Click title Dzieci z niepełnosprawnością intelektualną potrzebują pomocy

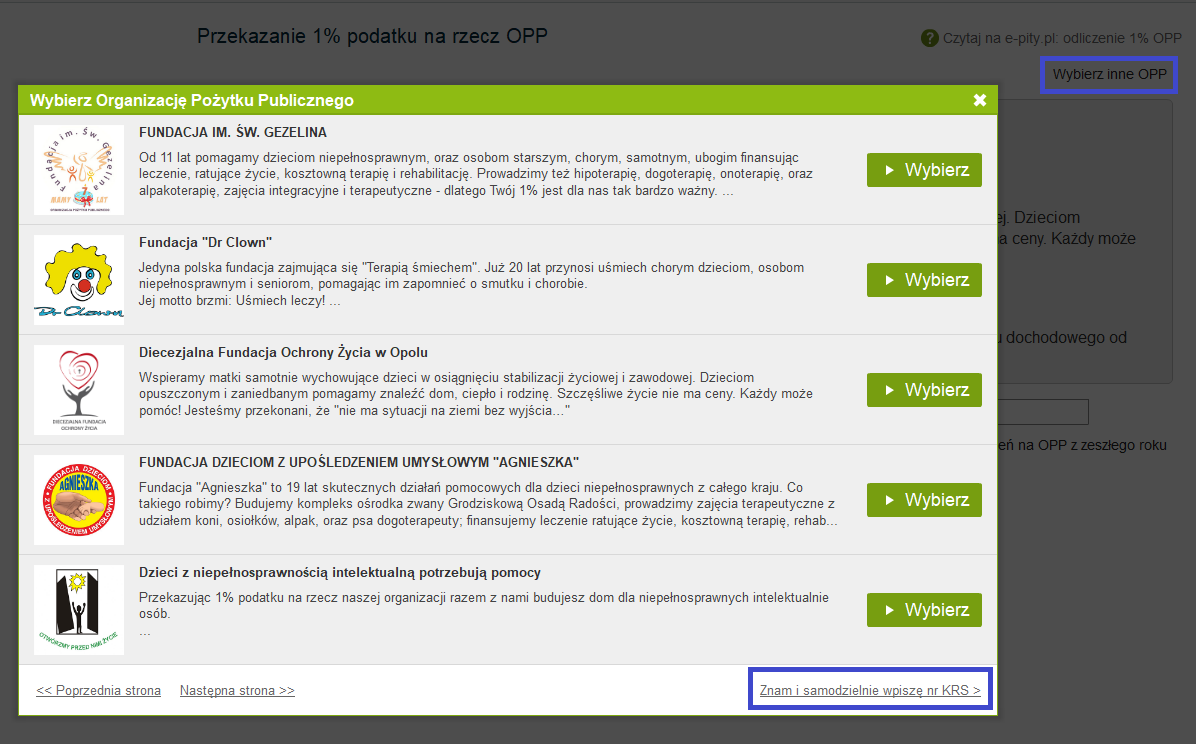tap(339, 572)
